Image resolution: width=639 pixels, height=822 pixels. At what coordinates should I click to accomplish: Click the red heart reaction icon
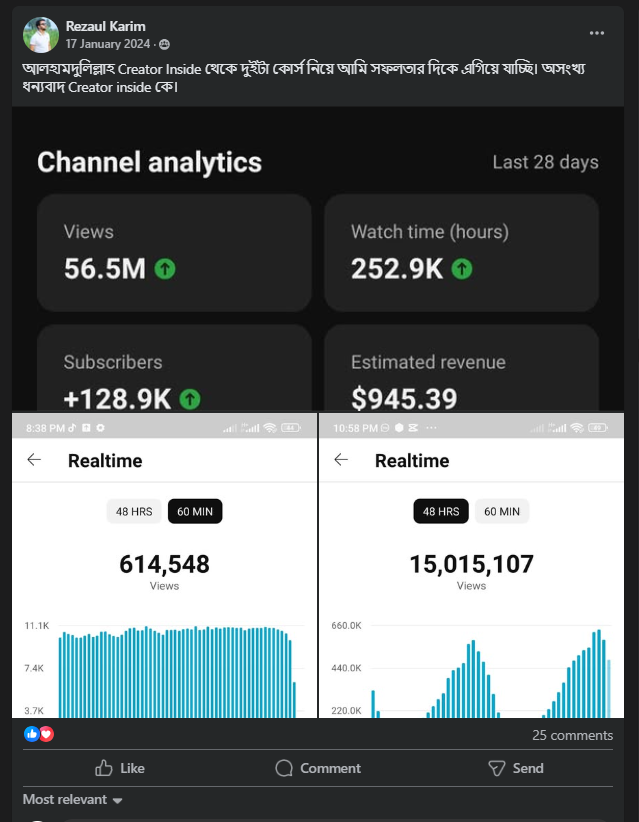point(46,734)
